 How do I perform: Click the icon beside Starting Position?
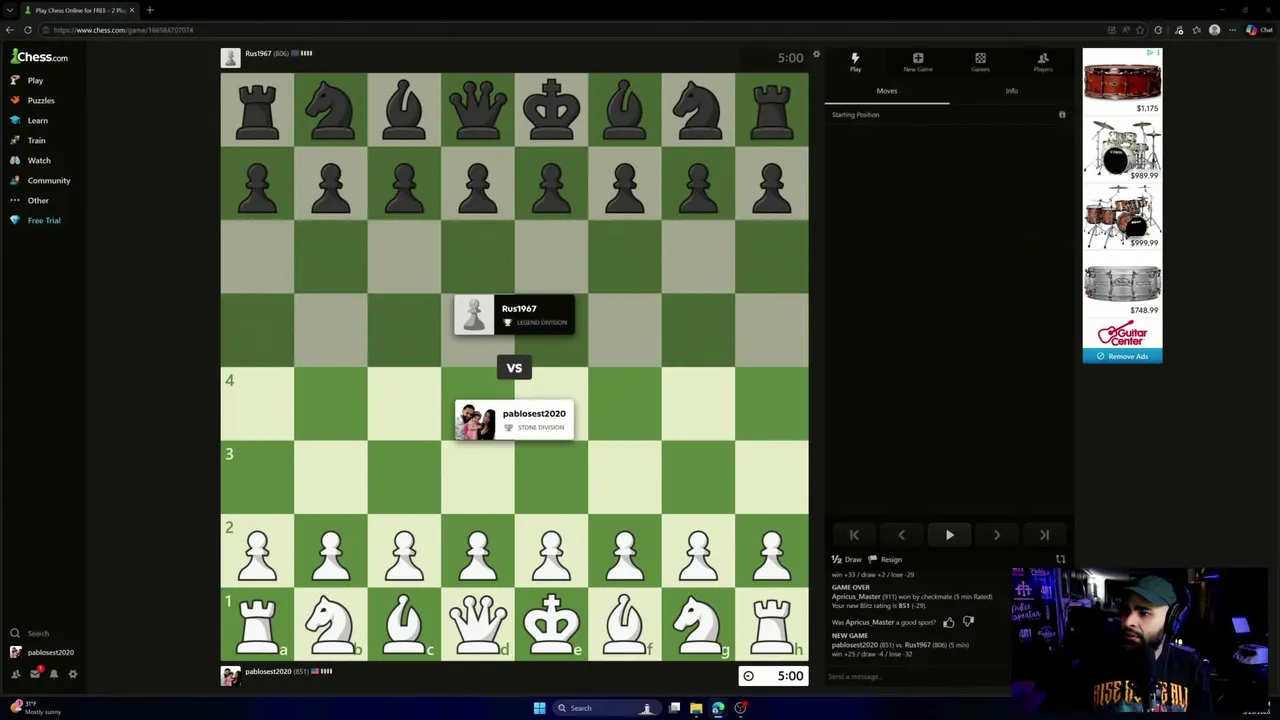(1062, 115)
